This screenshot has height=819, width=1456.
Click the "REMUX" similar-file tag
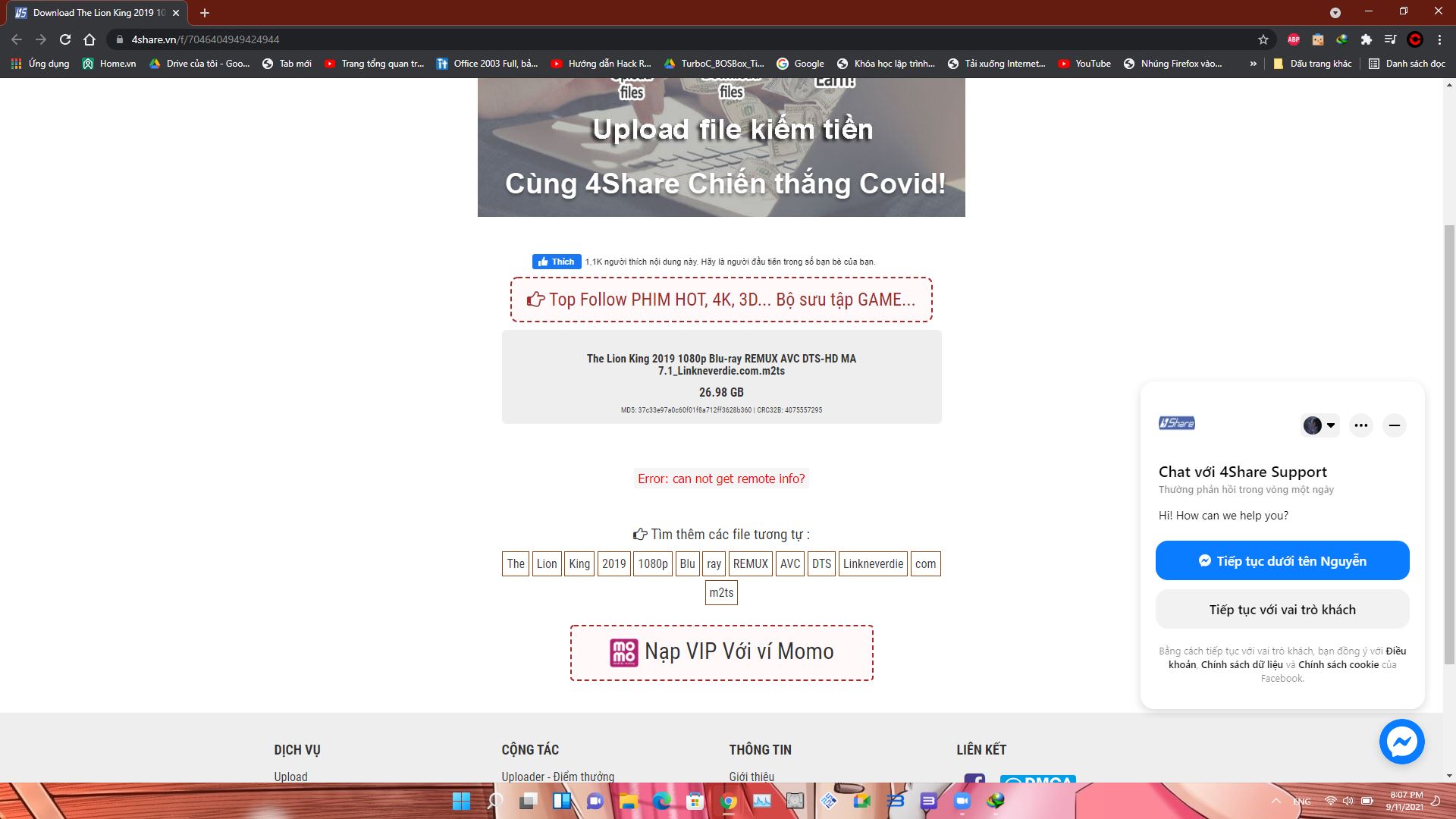750,563
